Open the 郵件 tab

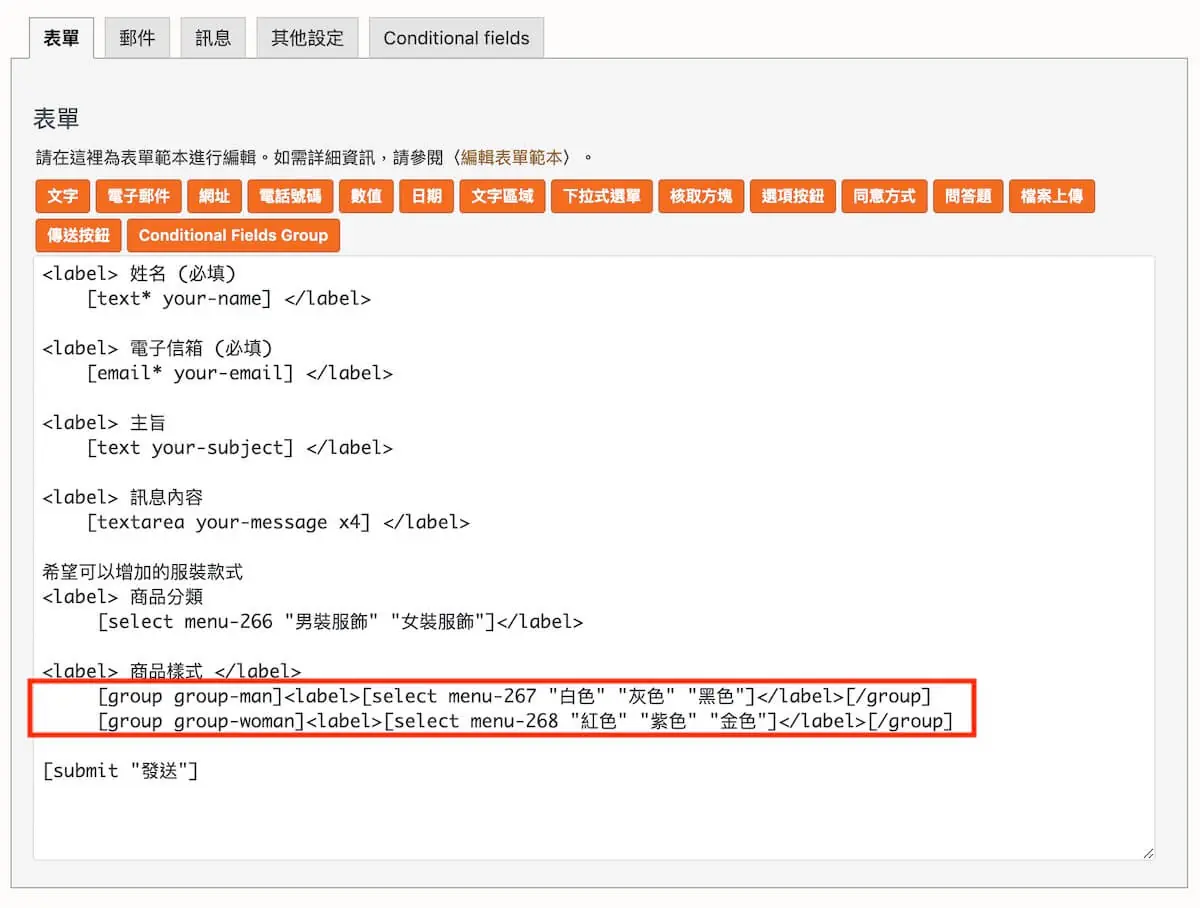(137, 38)
